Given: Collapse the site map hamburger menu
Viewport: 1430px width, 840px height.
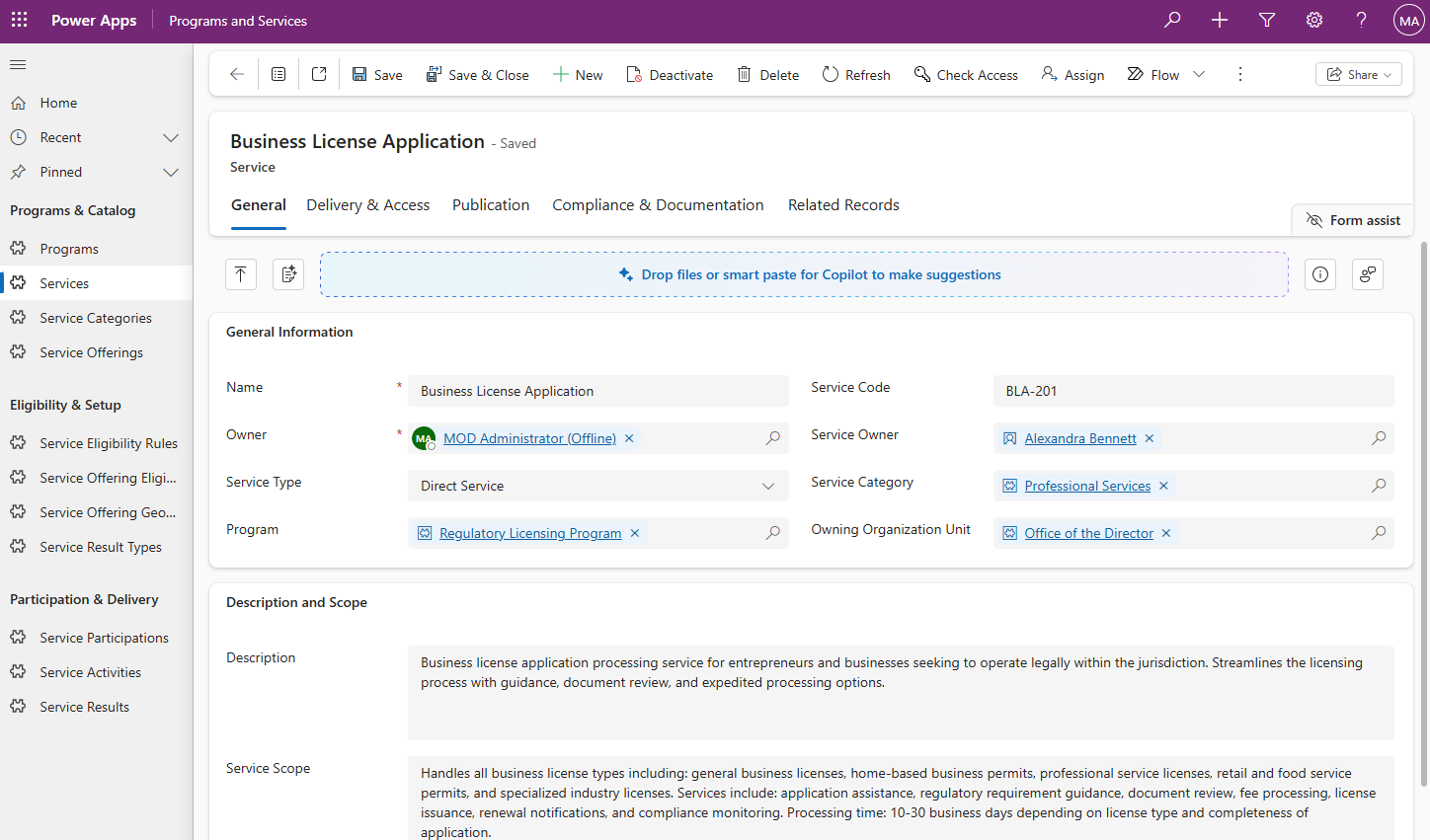Looking at the screenshot, I should (18, 65).
